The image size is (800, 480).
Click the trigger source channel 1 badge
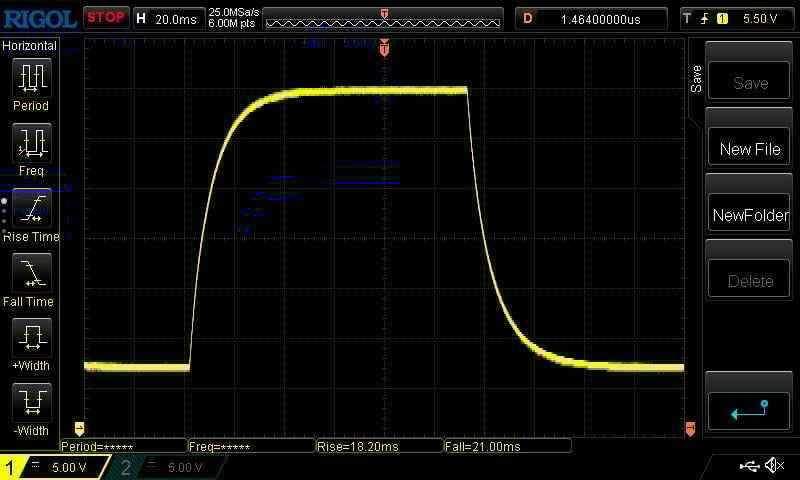[x=722, y=19]
